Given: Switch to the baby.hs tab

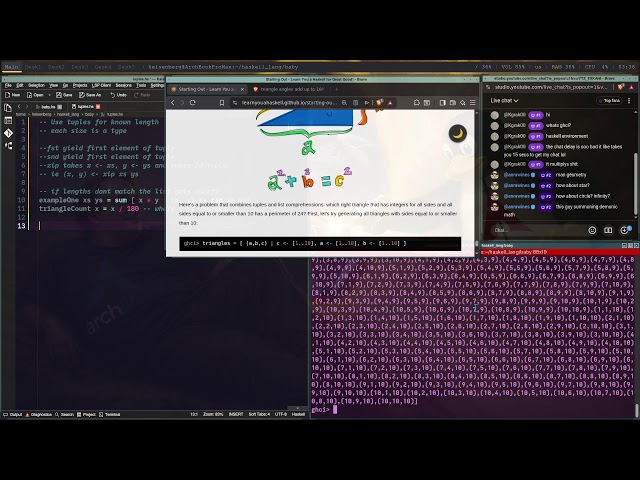Looking at the screenshot, I should click(49, 107).
